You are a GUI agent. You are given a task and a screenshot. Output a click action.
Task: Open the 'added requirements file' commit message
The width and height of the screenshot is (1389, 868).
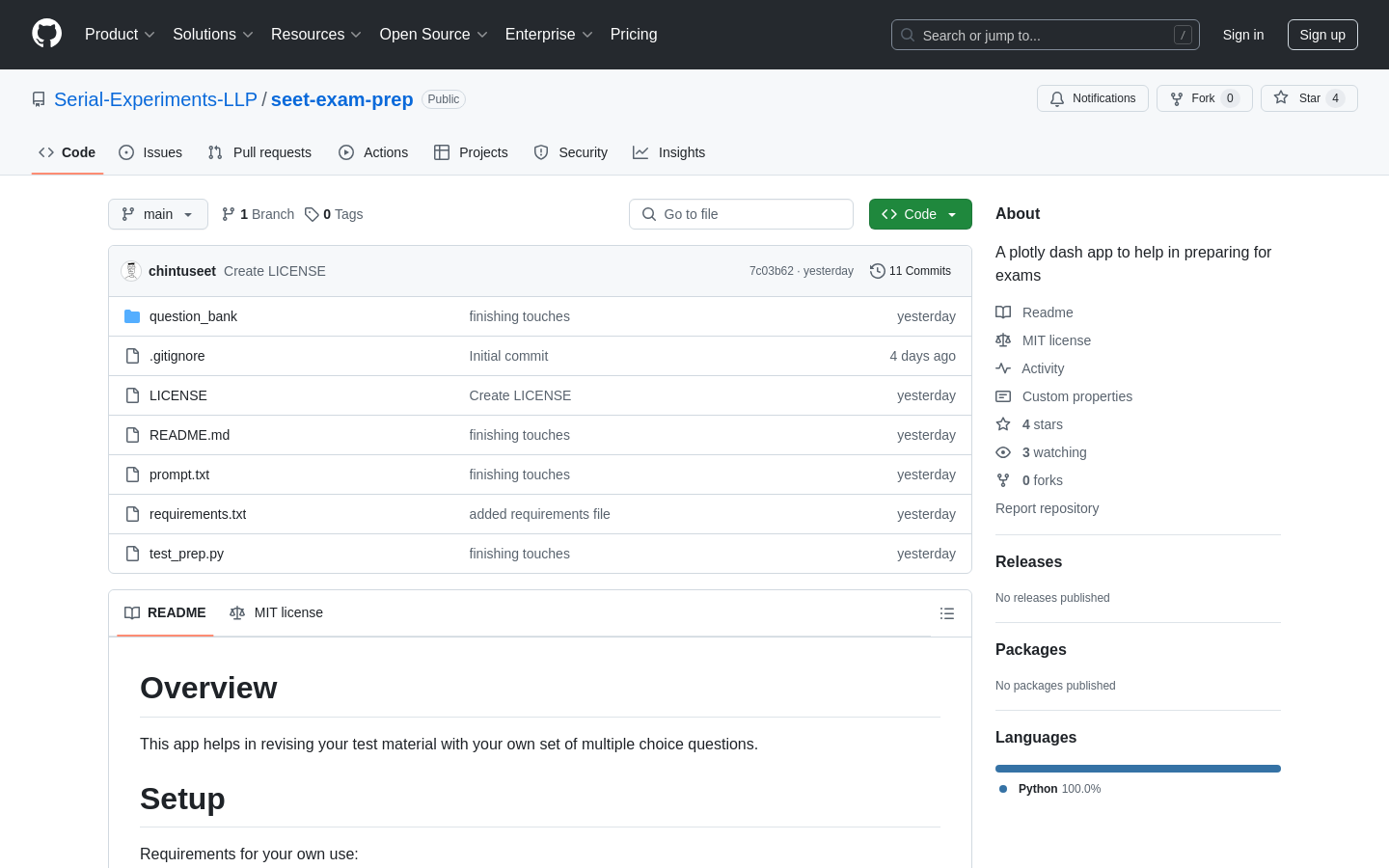pos(539,514)
